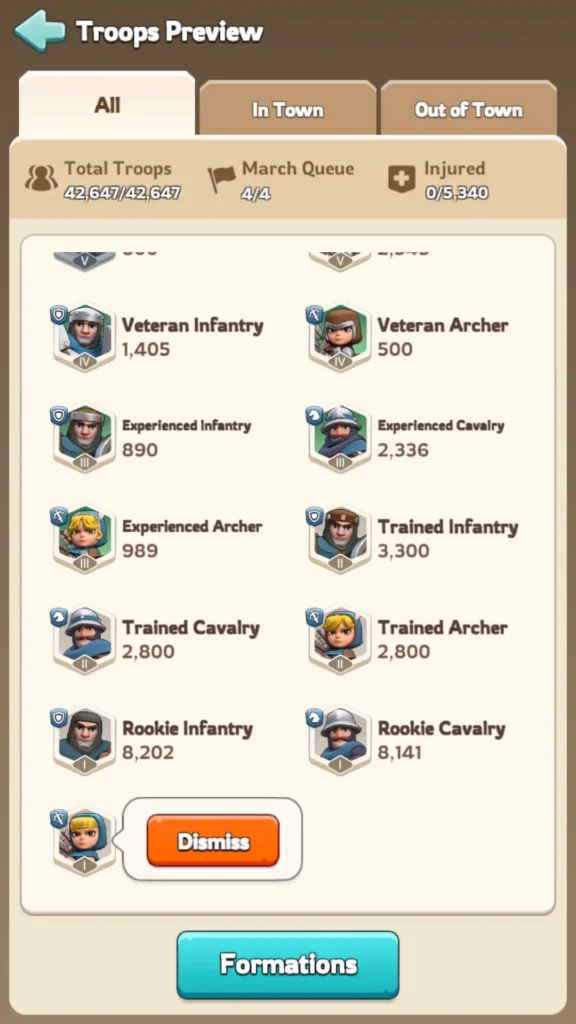Tap the back arrow next to Troops Preview

(x=40, y=31)
